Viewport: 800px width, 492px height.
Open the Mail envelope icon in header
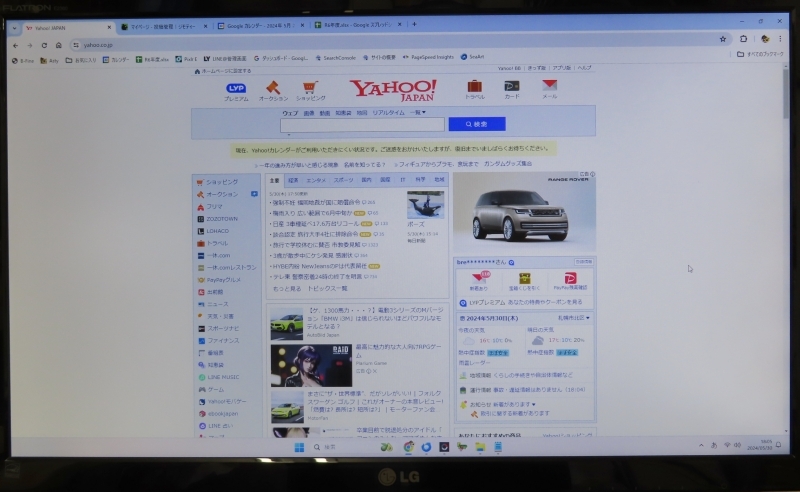tap(549, 85)
